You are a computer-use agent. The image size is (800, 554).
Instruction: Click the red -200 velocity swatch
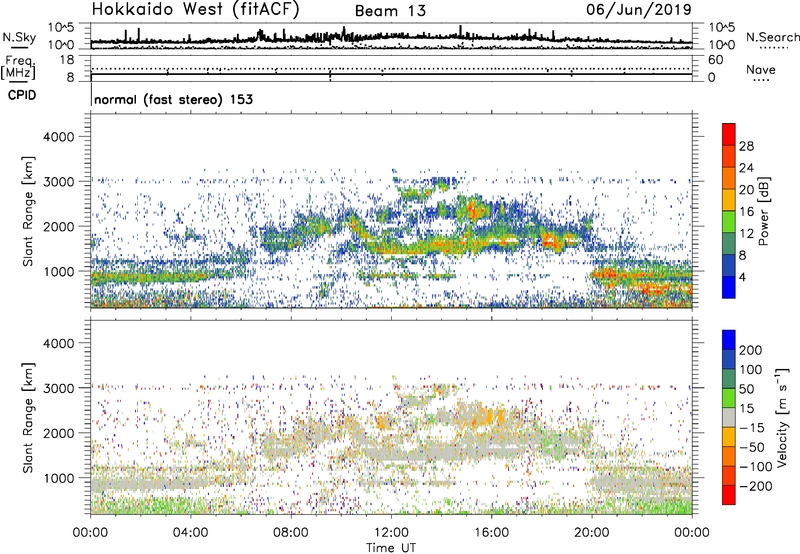(x=729, y=495)
